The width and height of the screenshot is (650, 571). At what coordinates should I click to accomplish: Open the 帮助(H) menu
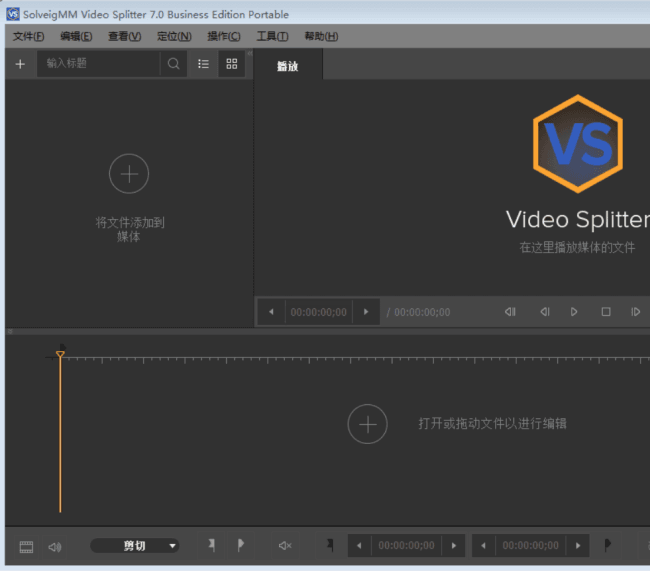(321, 36)
